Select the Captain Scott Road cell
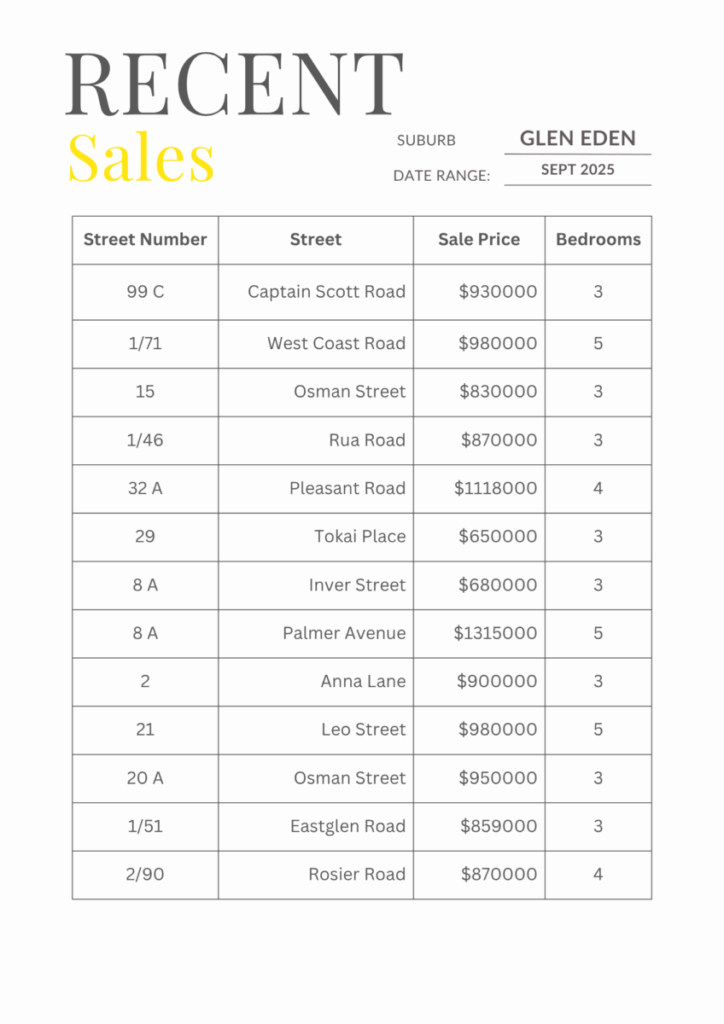The height and width of the screenshot is (1024, 724). 326,292
